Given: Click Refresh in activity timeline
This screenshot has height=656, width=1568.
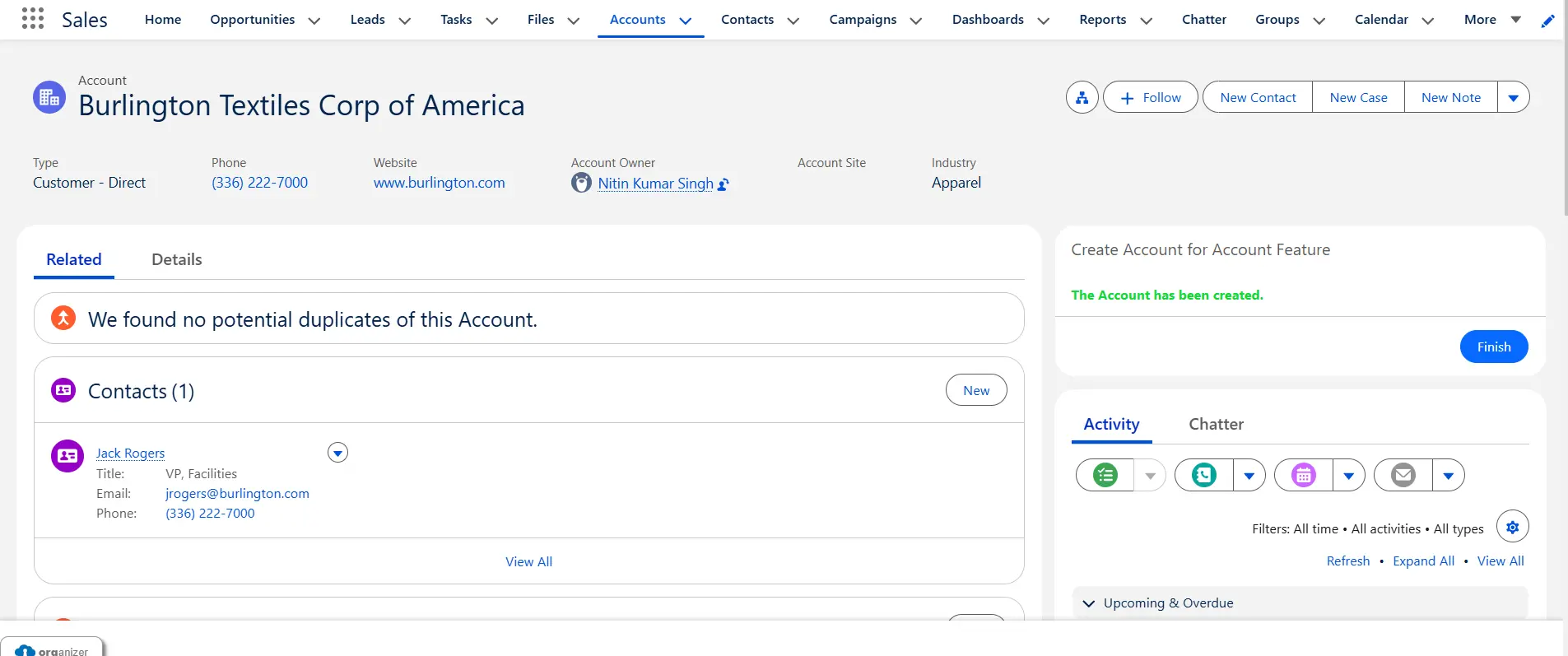Looking at the screenshot, I should pyautogui.click(x=1347, y=561).
